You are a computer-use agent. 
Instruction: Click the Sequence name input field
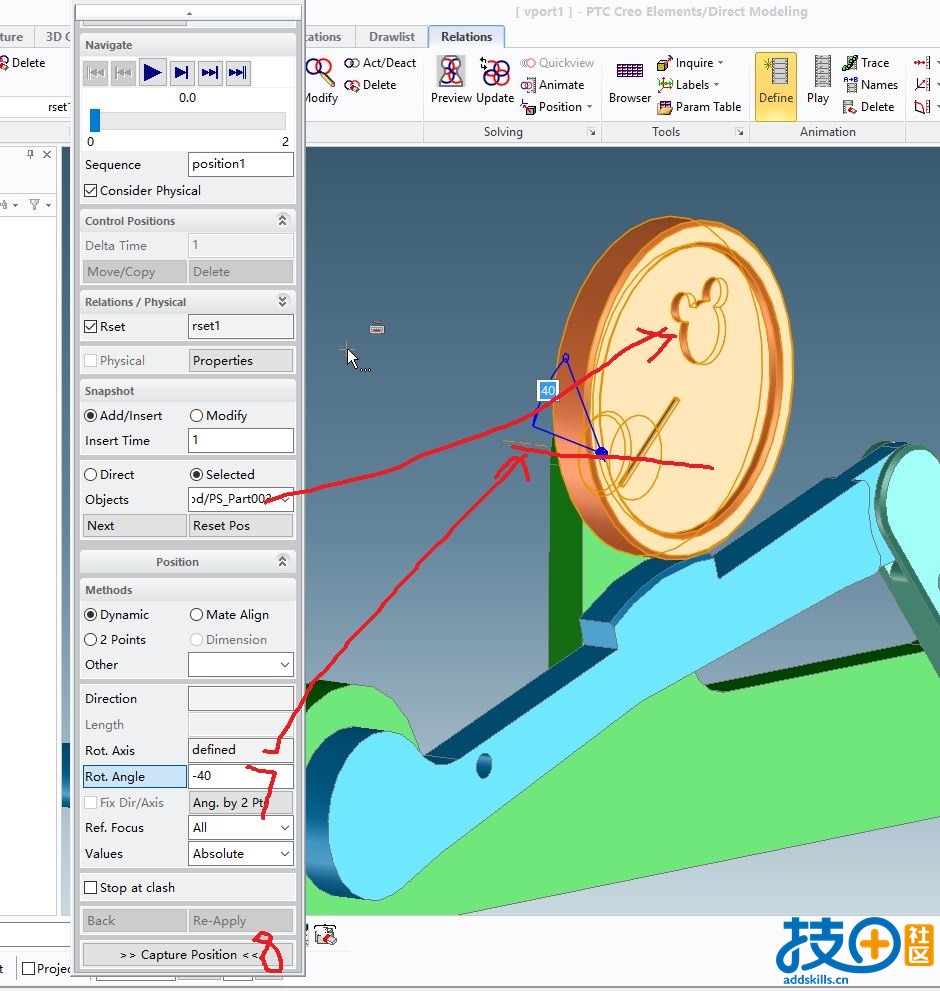pos(241,164)
